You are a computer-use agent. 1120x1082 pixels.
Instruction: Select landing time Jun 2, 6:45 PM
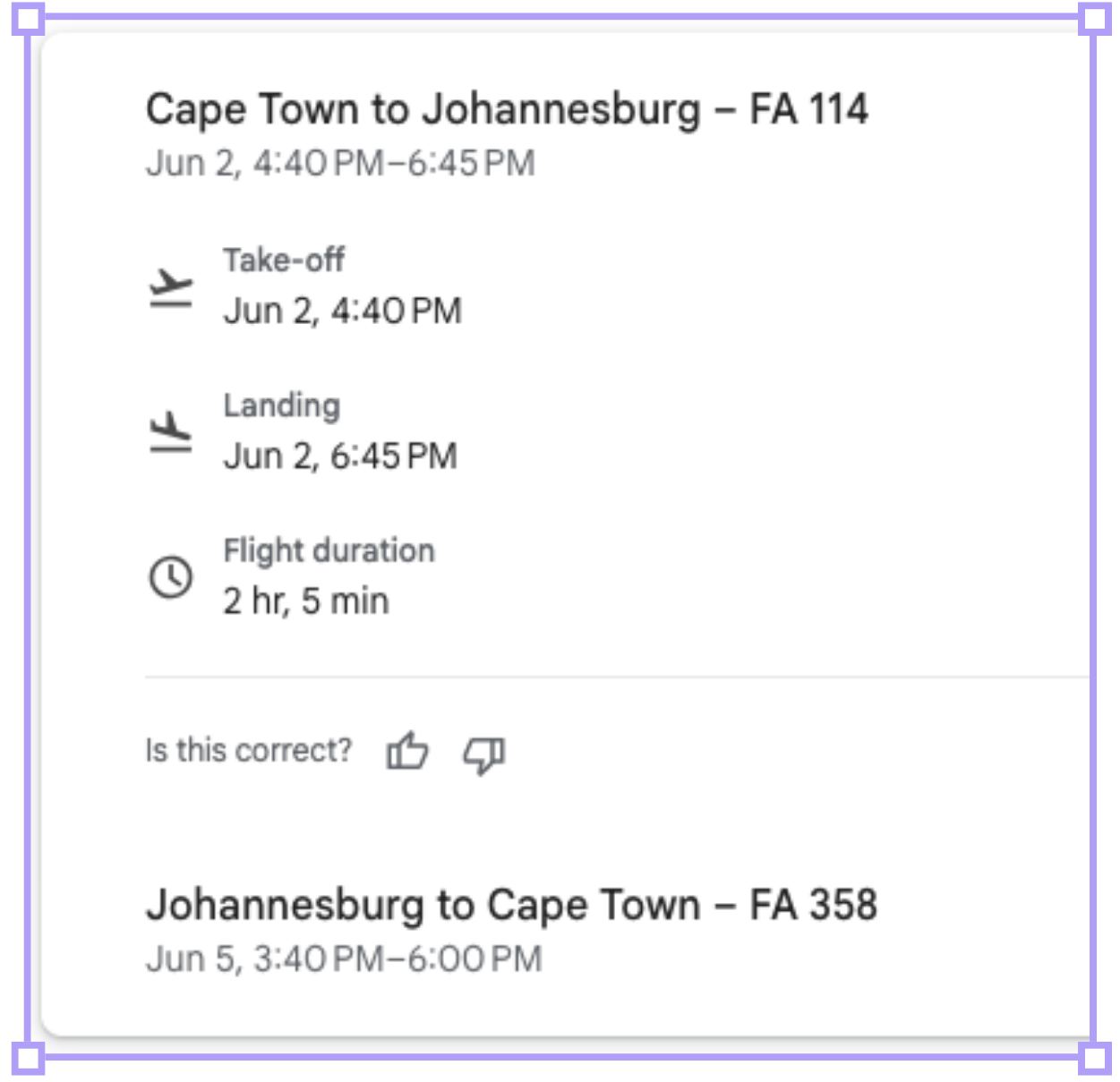(x=340, y=456)
